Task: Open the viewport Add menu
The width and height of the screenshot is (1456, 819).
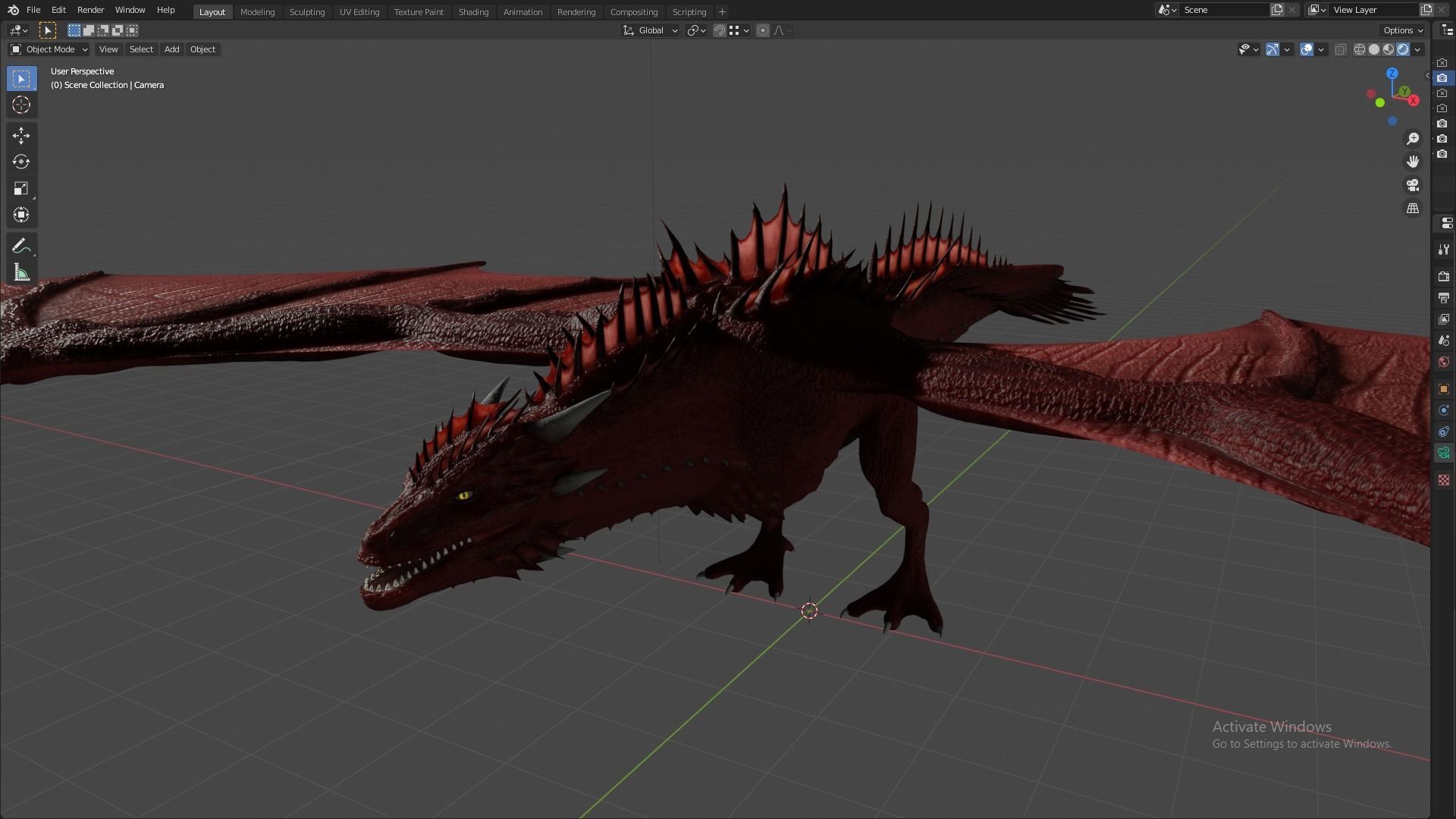Action: click(x=172, y=49)
